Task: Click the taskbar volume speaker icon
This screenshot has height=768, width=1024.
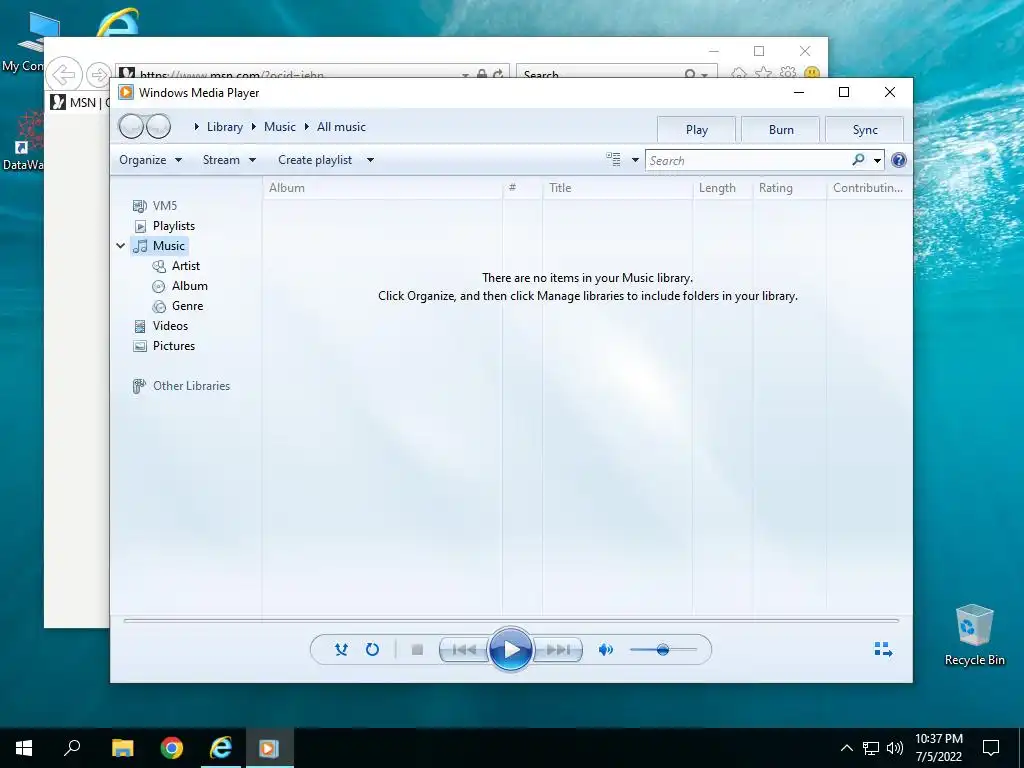Action: (x=895, y=748)
